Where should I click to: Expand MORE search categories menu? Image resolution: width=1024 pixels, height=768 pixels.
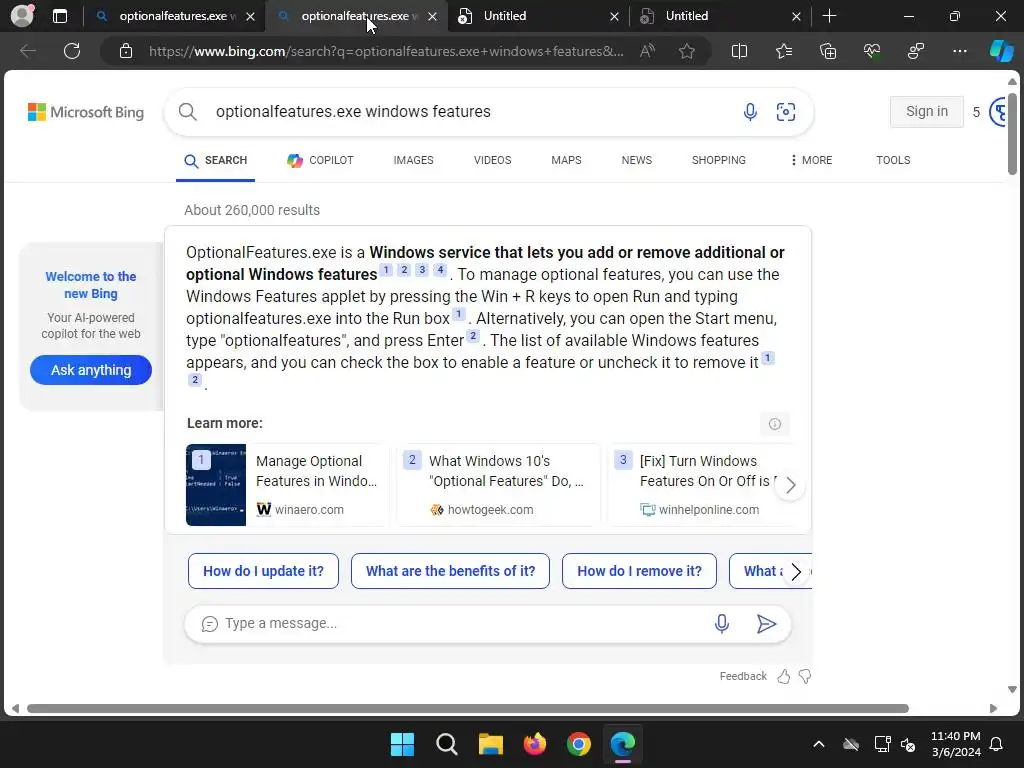(811, 160)
